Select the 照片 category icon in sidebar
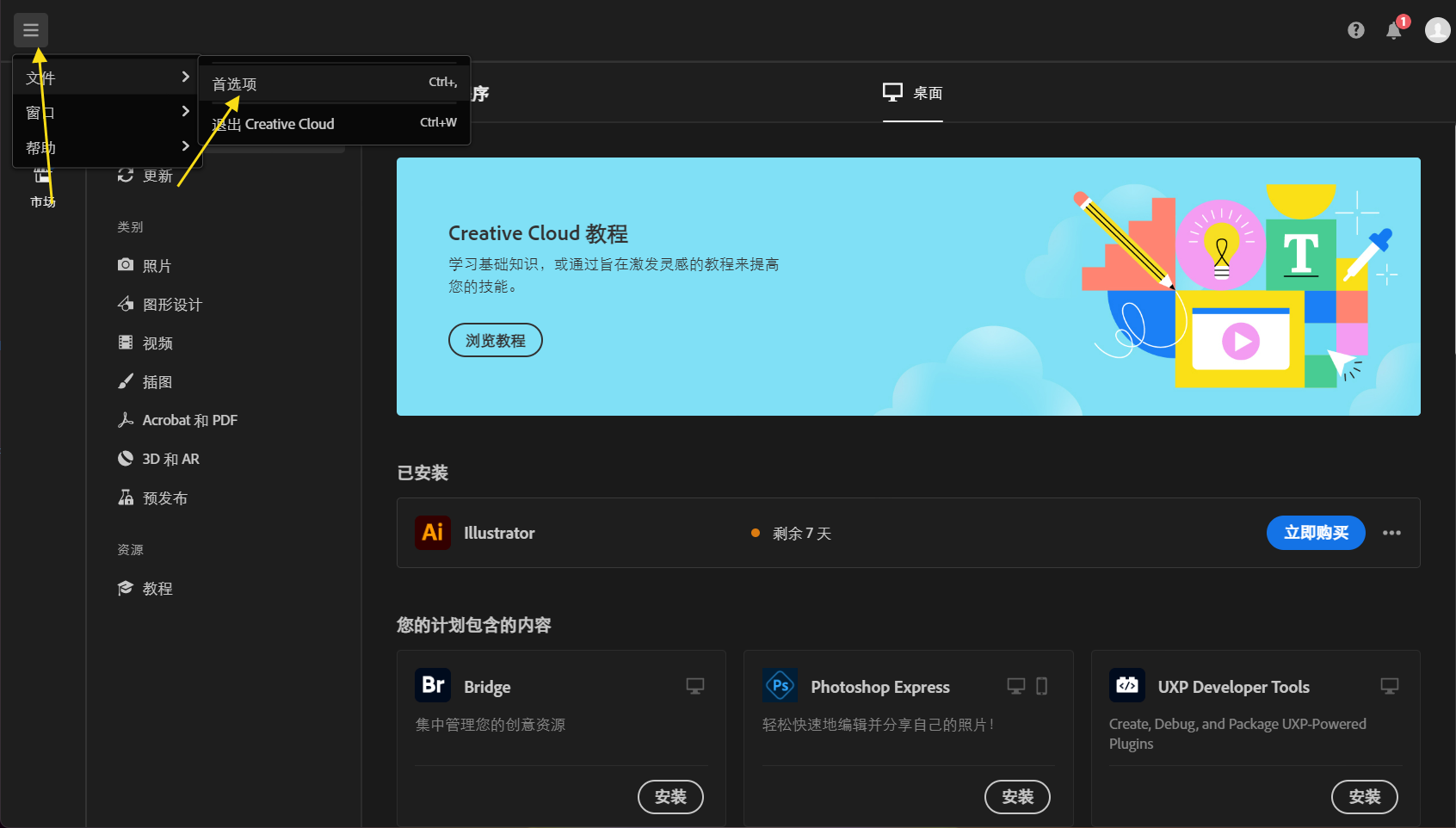The height and width of the screenshot is (828, 1456). (126, 265)
